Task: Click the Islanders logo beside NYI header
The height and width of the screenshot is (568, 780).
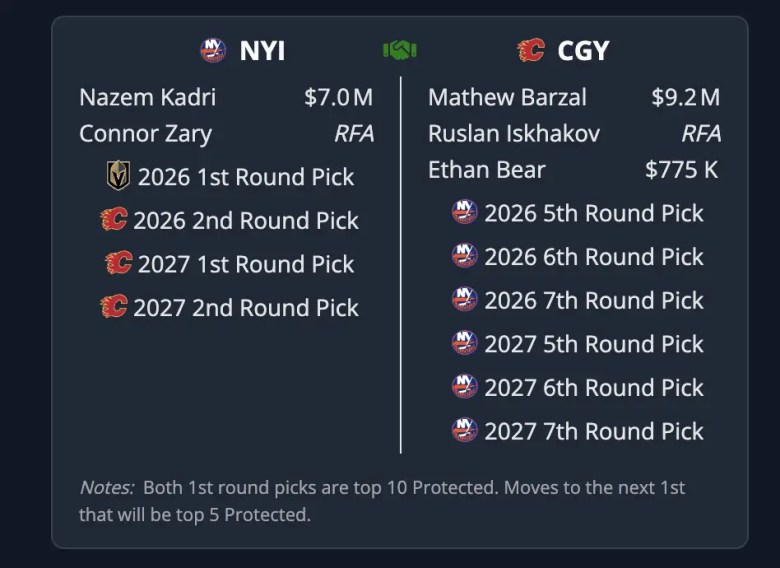Action: (213, 50)
